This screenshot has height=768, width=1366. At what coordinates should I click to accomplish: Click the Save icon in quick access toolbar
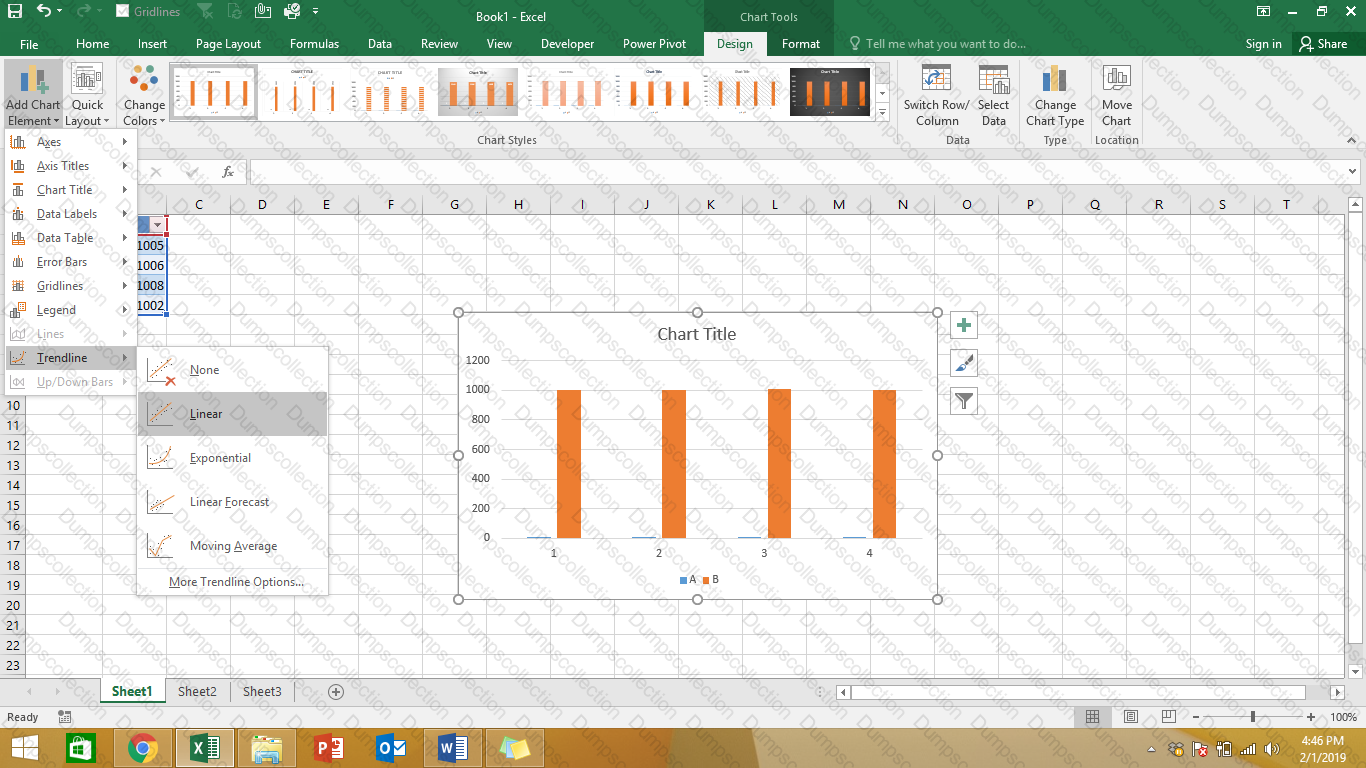tap(15, 12)
